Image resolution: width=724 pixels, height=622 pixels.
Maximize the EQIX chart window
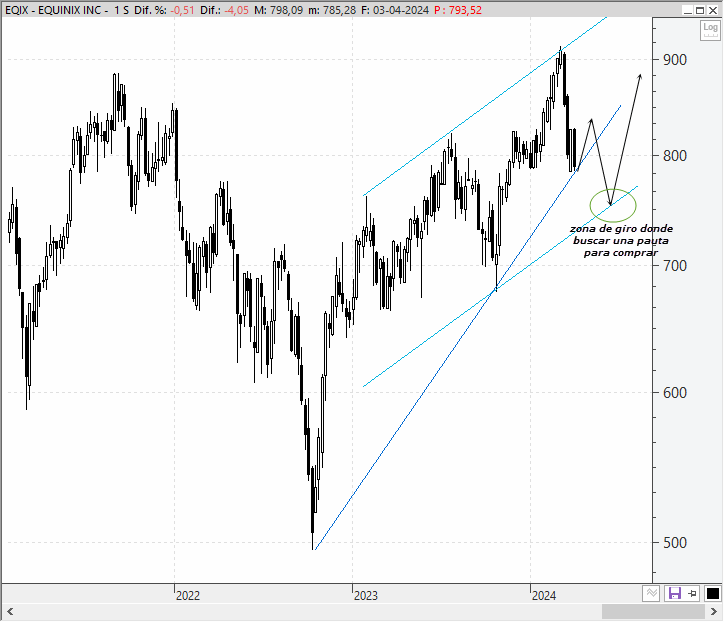[700, 10]
